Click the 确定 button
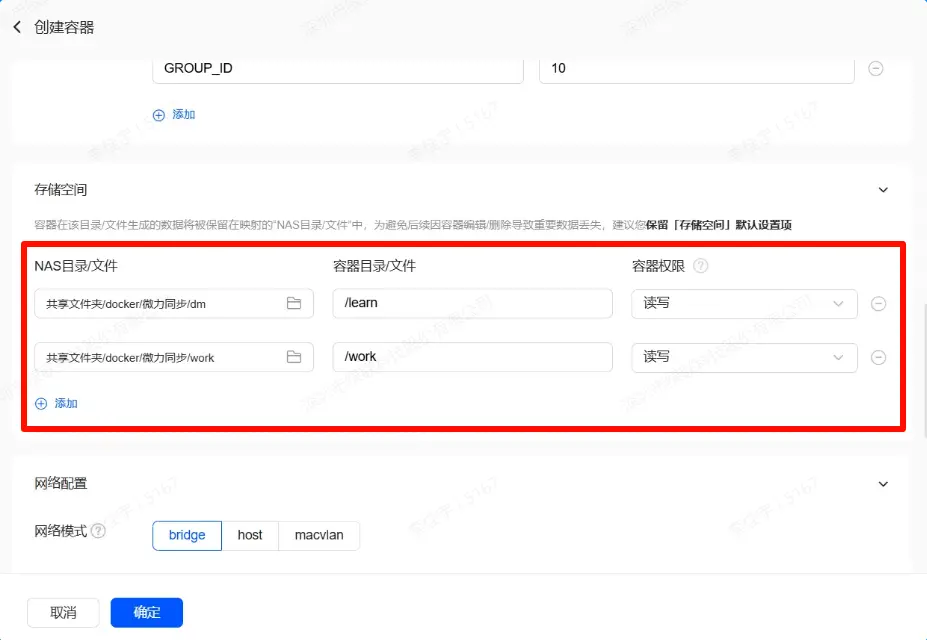The width and height of the screenshot is (927, 640). tap(146, 612)
